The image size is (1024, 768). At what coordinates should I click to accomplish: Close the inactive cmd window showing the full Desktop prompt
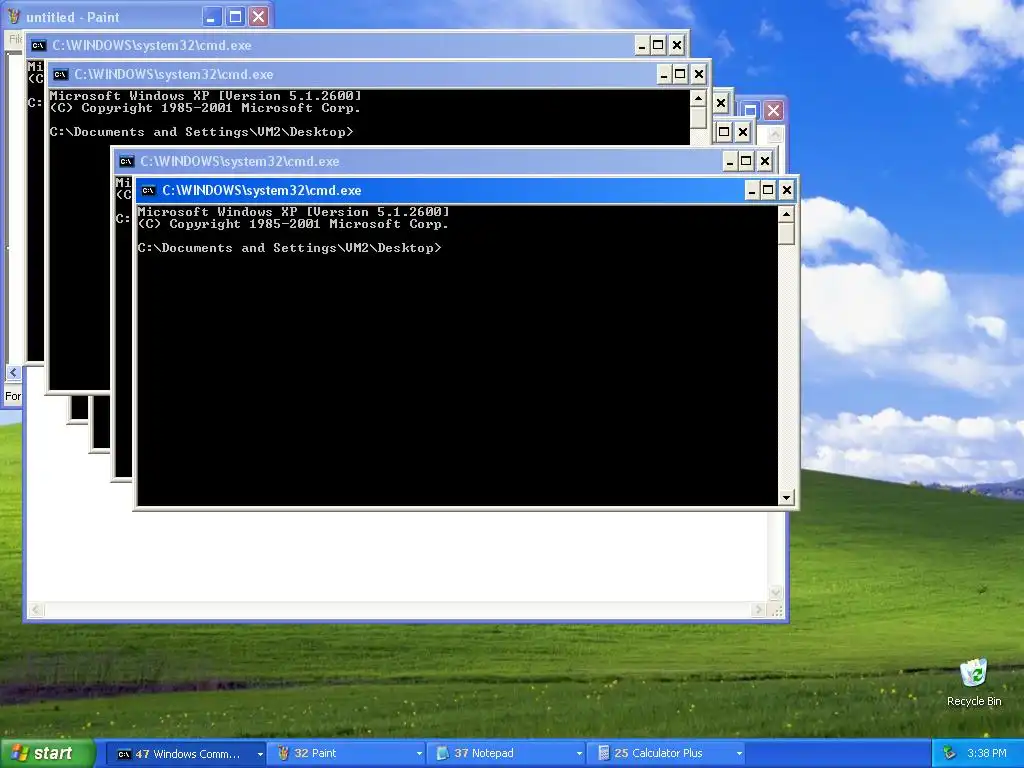pos(698,74)
